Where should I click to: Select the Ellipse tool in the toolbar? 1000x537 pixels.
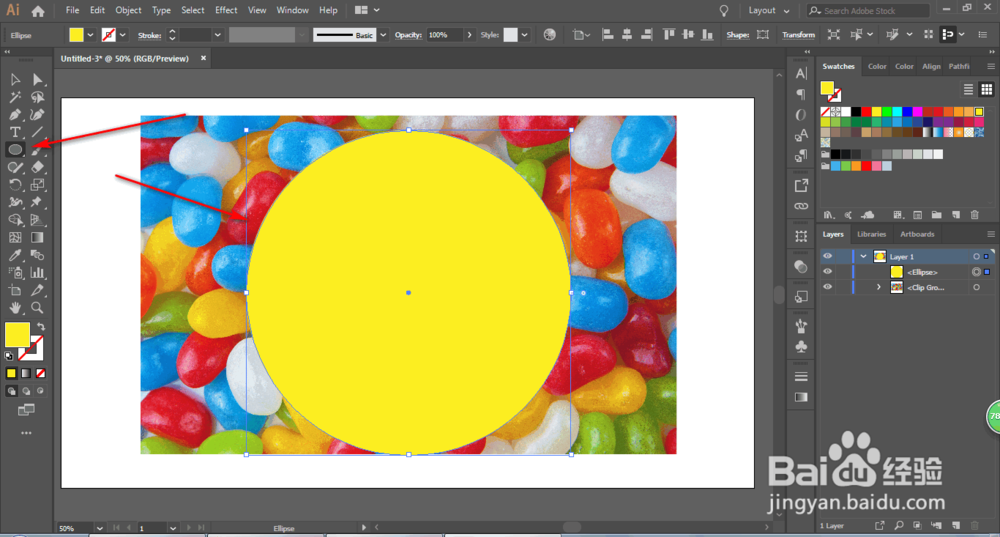(15, 149)
